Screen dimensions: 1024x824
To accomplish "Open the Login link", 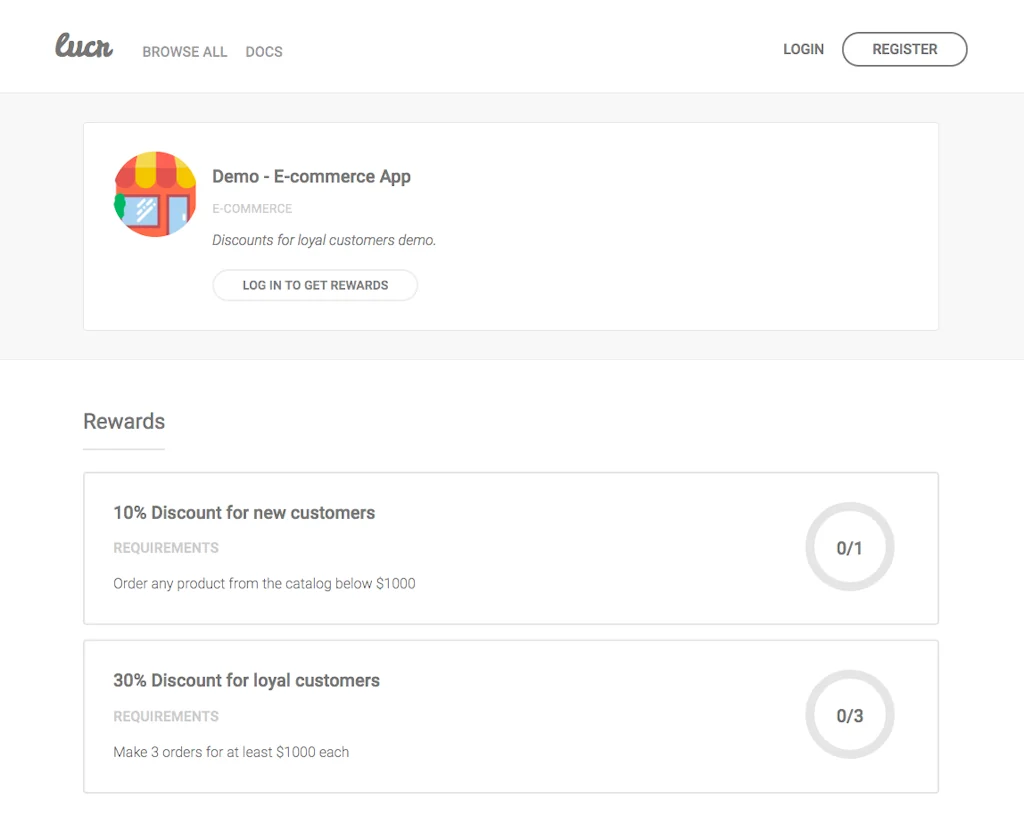I will tap(803, 49).
